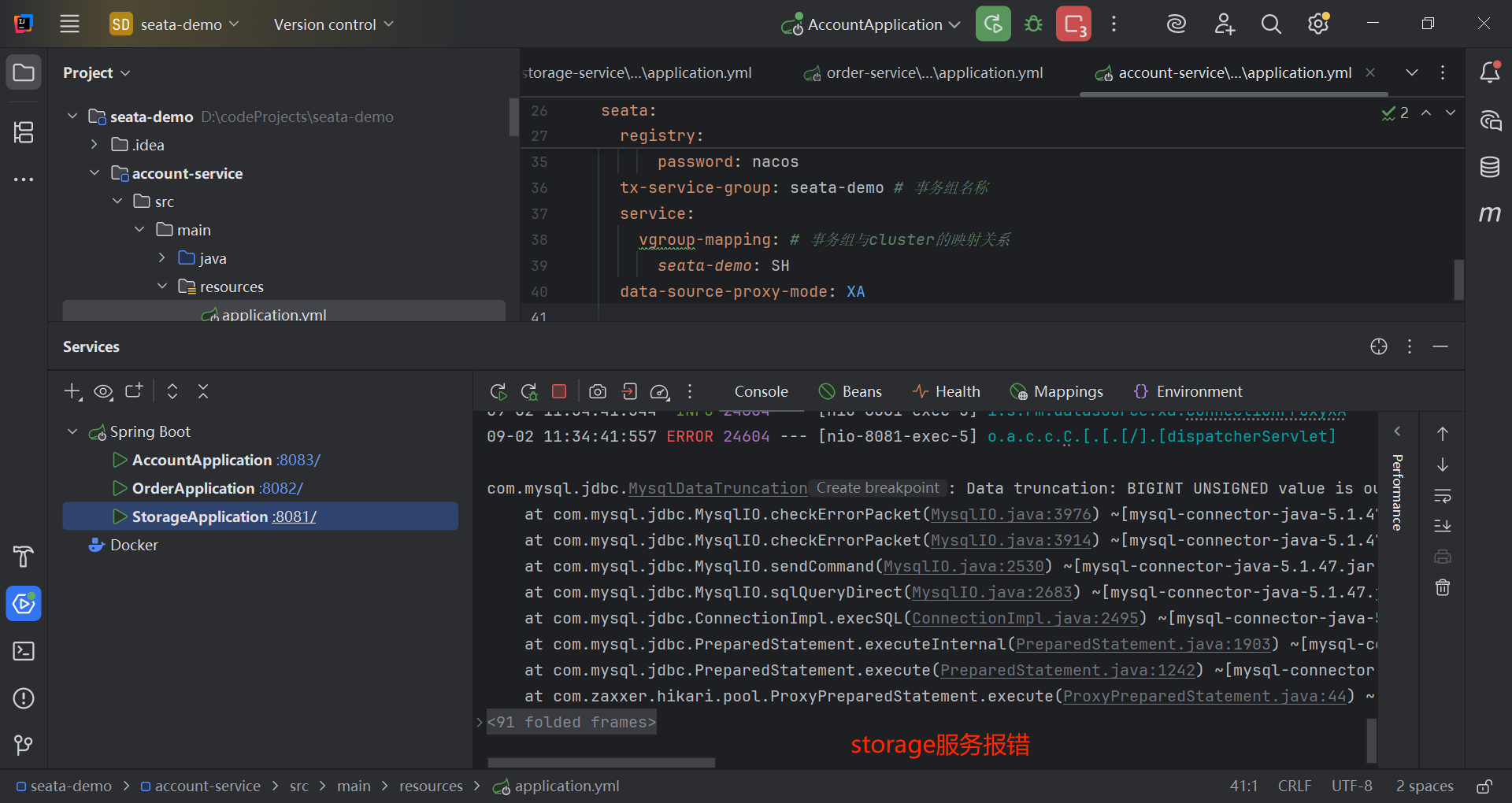Change UTF-8 file encoding in status bar
1512x803 pixels.
pyautogui.click(x=1351, y=786)
